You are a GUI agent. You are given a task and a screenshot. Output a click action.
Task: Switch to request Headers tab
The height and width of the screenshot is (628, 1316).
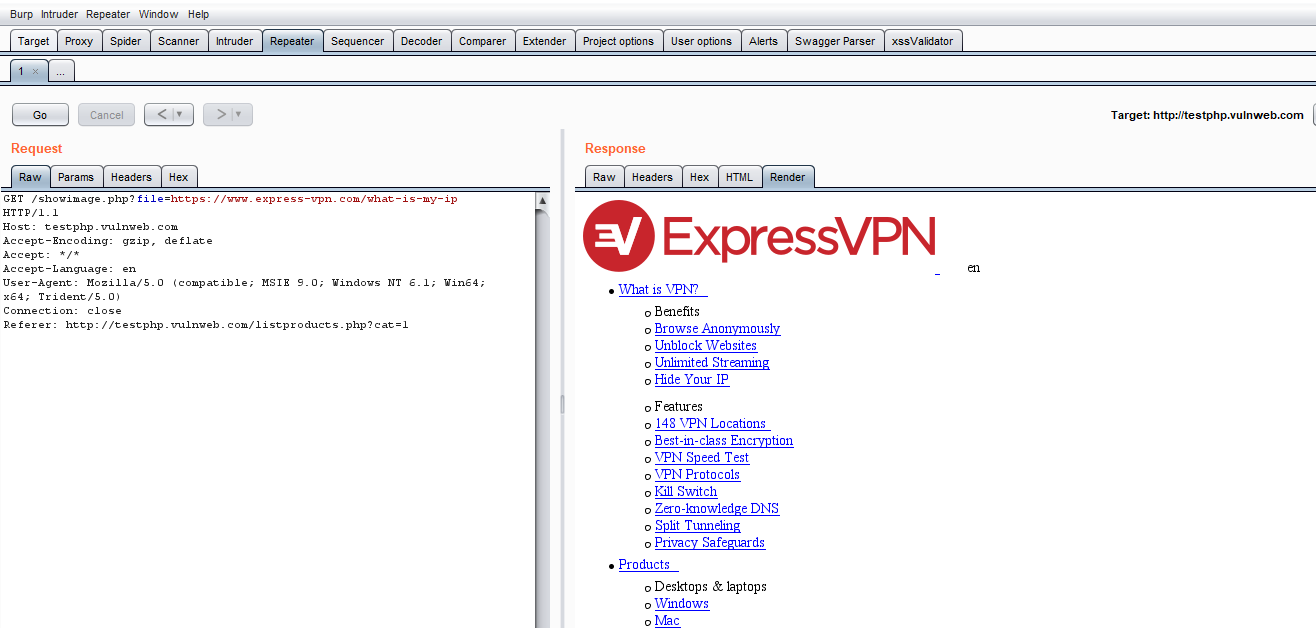pos(131,177)
